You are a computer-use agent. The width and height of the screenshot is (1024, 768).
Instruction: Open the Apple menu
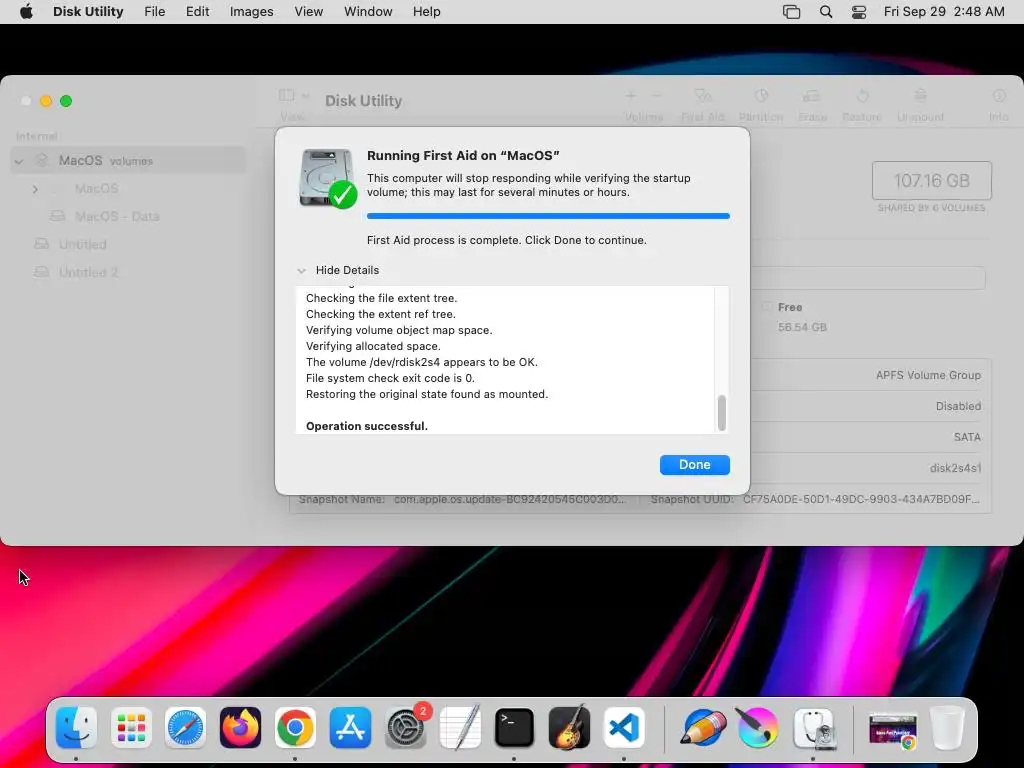point(26,12)
